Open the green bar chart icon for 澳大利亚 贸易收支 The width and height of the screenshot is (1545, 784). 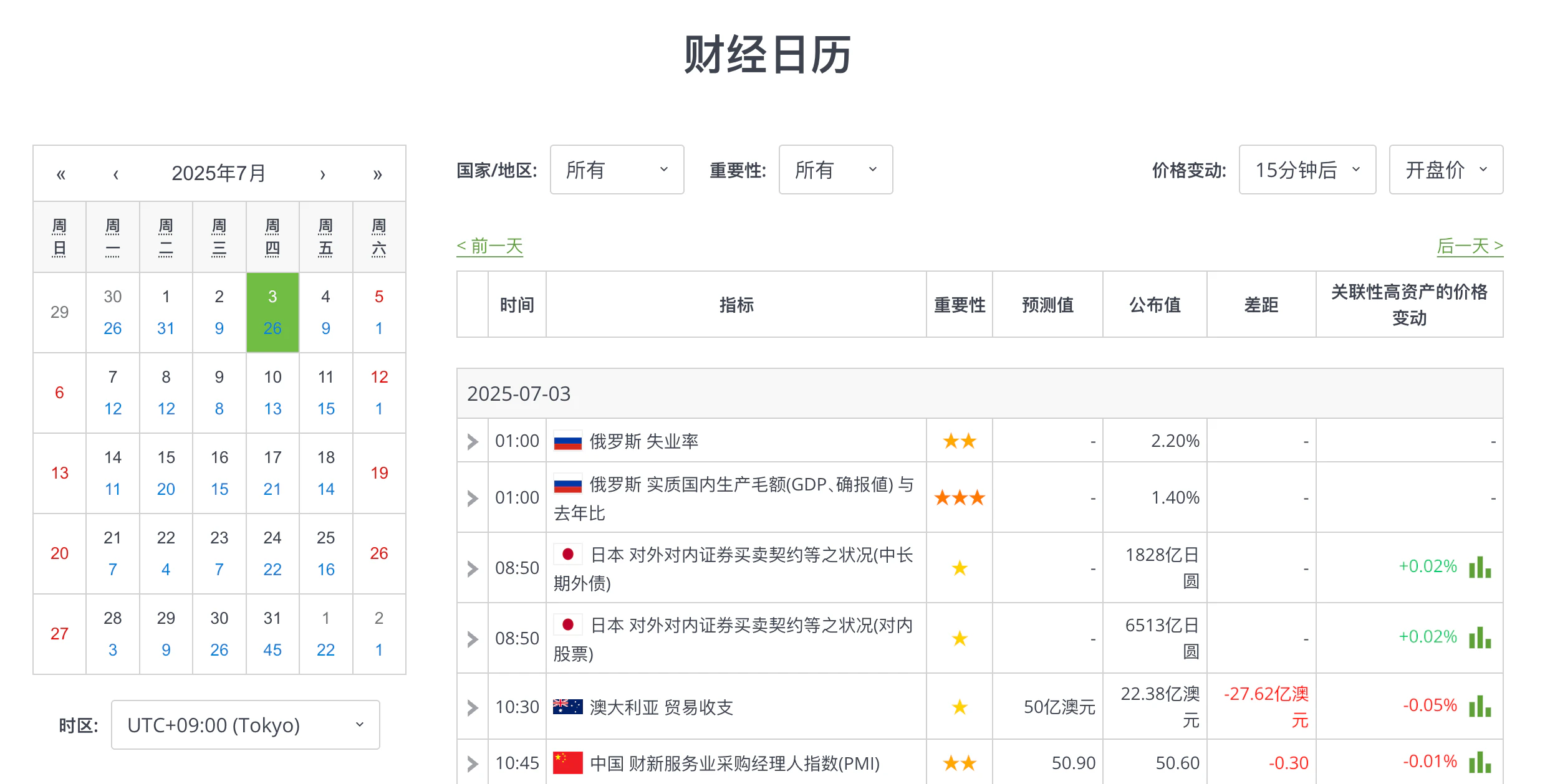tap(1480, 706)
